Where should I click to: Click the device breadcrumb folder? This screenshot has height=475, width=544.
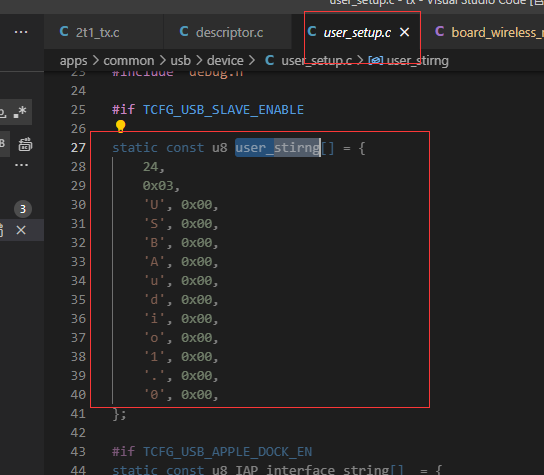click(225, 61)
